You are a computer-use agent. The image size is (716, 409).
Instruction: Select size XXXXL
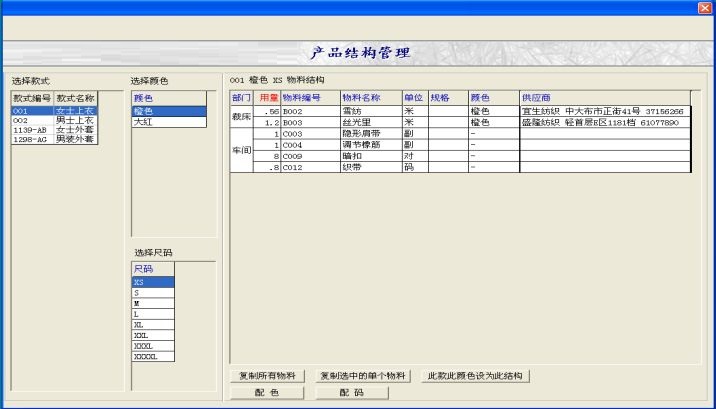point(153,357)
